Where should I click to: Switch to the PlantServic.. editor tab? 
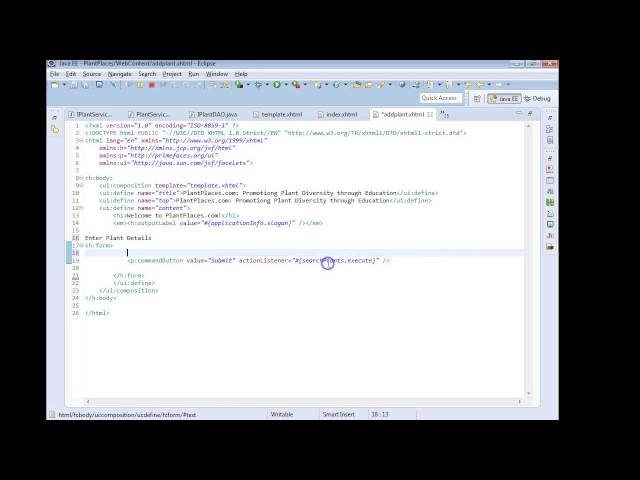click(x=149, y=115)
